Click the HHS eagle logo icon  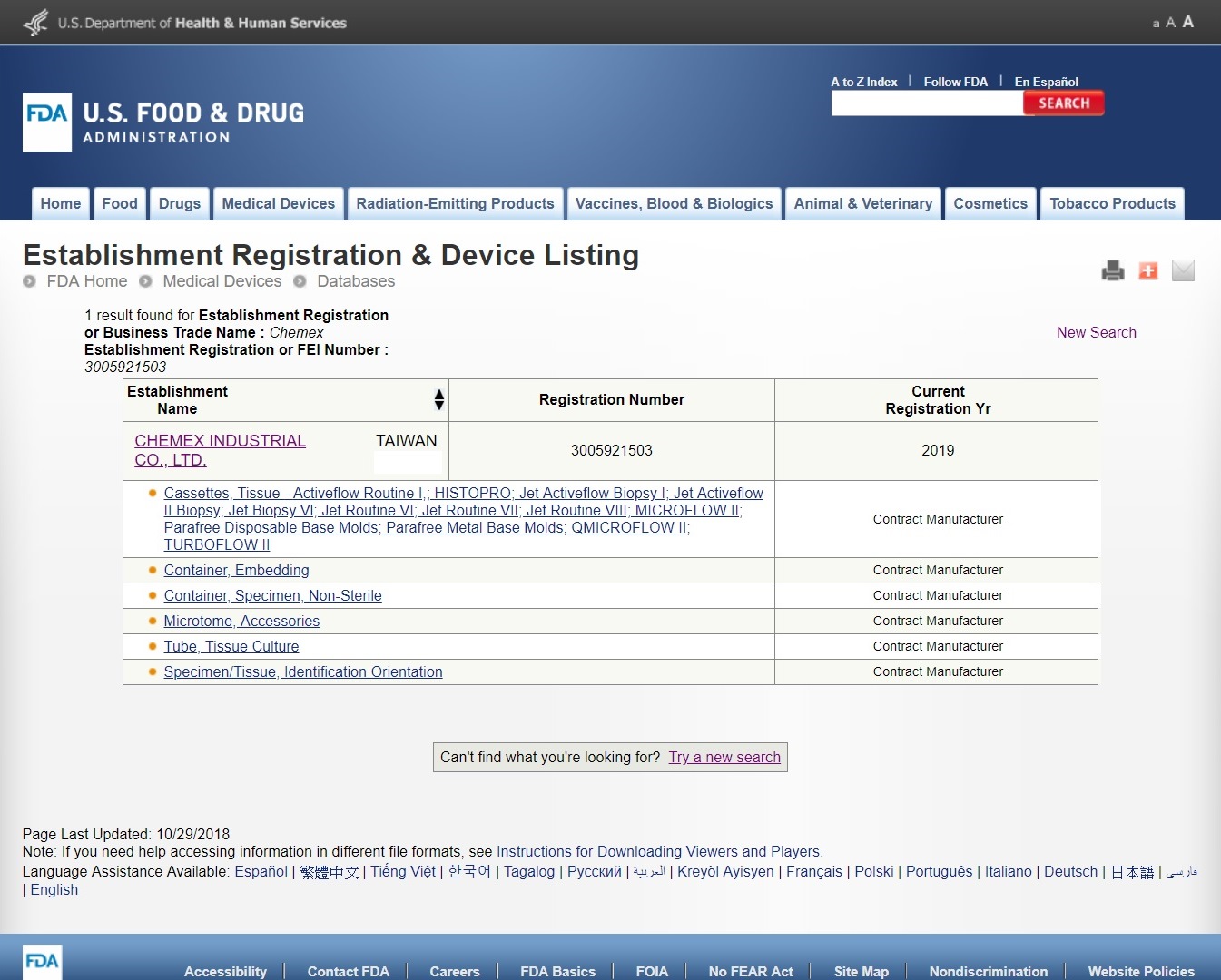[35, 22]
